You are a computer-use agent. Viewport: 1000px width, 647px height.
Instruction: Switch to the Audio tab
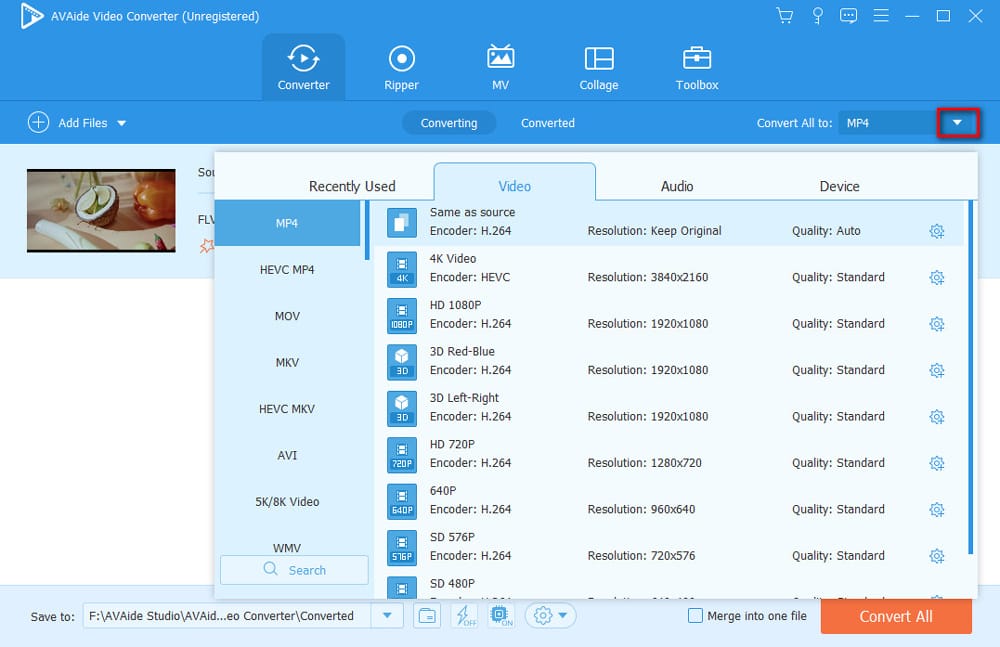tap(677, 185)
